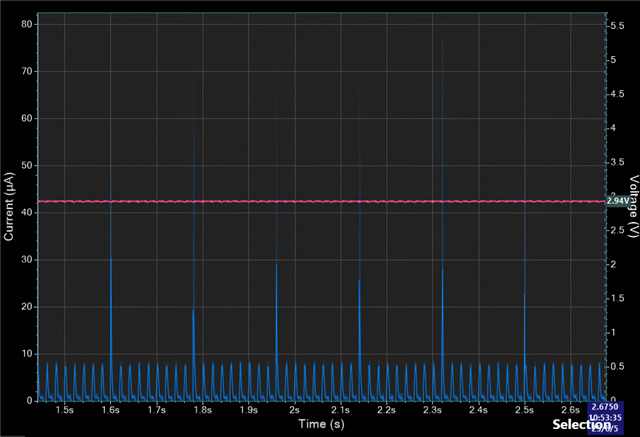Viewport: 640px width, 437px height.
Task: Click the 2.94V voltage marker label
Action: (618, 201)
